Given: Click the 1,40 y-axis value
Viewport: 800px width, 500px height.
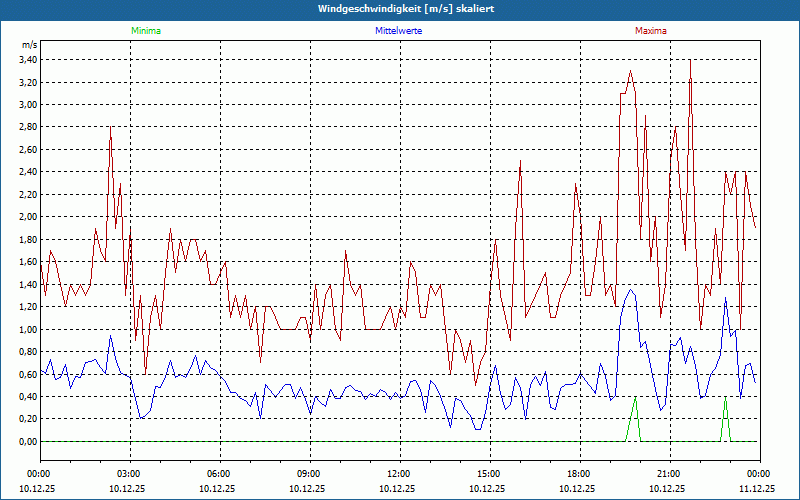Looking at the screenshot, I should [x=28, y=284].
